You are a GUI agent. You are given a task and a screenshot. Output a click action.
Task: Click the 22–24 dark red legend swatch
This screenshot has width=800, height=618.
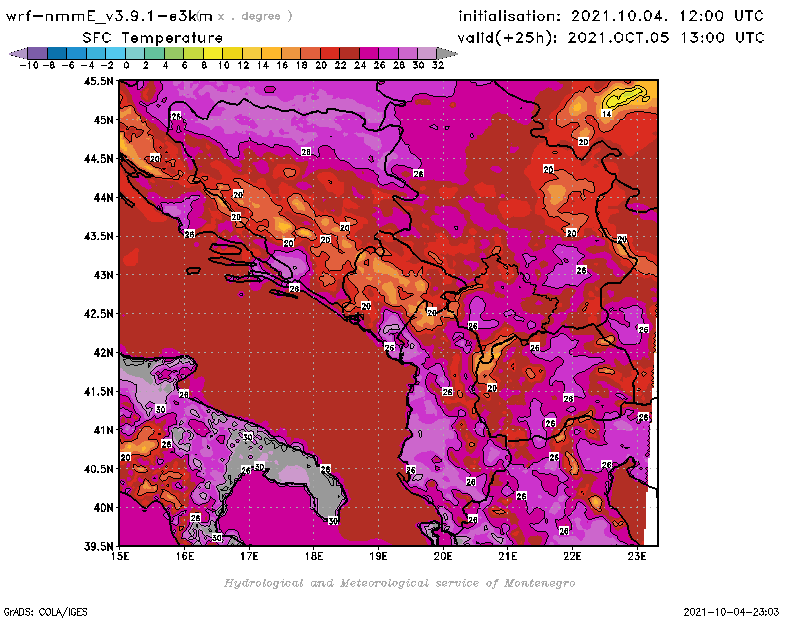coord(349,53)
